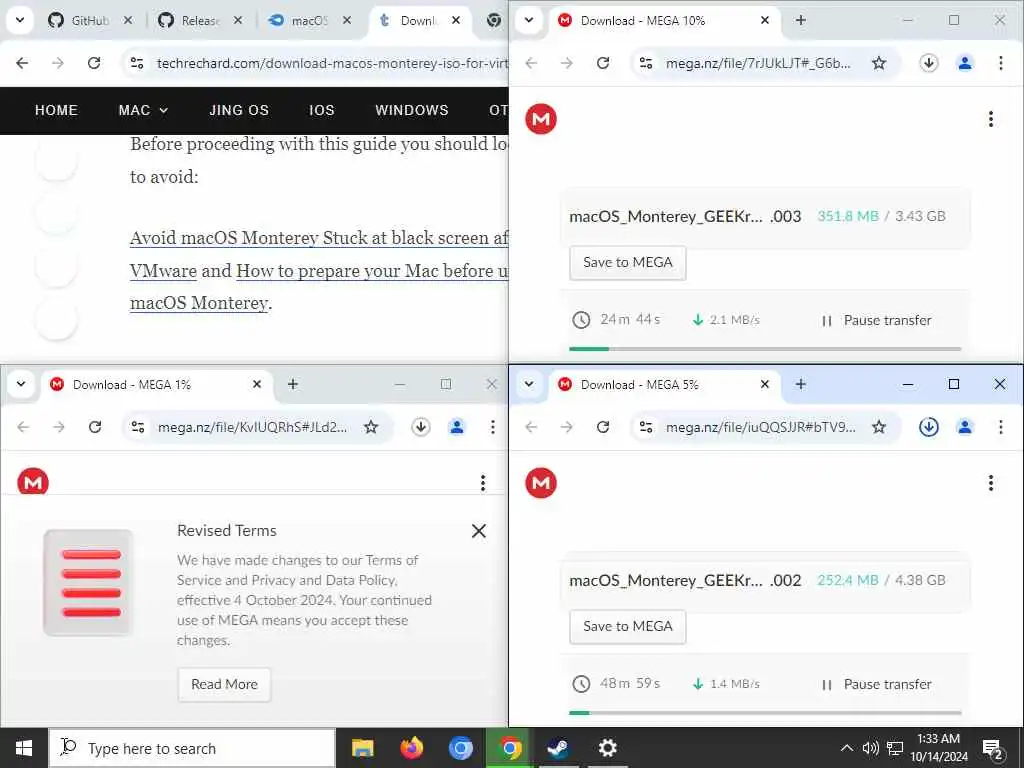The width and height of the screenshot is (1024, 768).
Task: Open the Avoid macOS Monterey Stuck link
Action: click(319, 238)
